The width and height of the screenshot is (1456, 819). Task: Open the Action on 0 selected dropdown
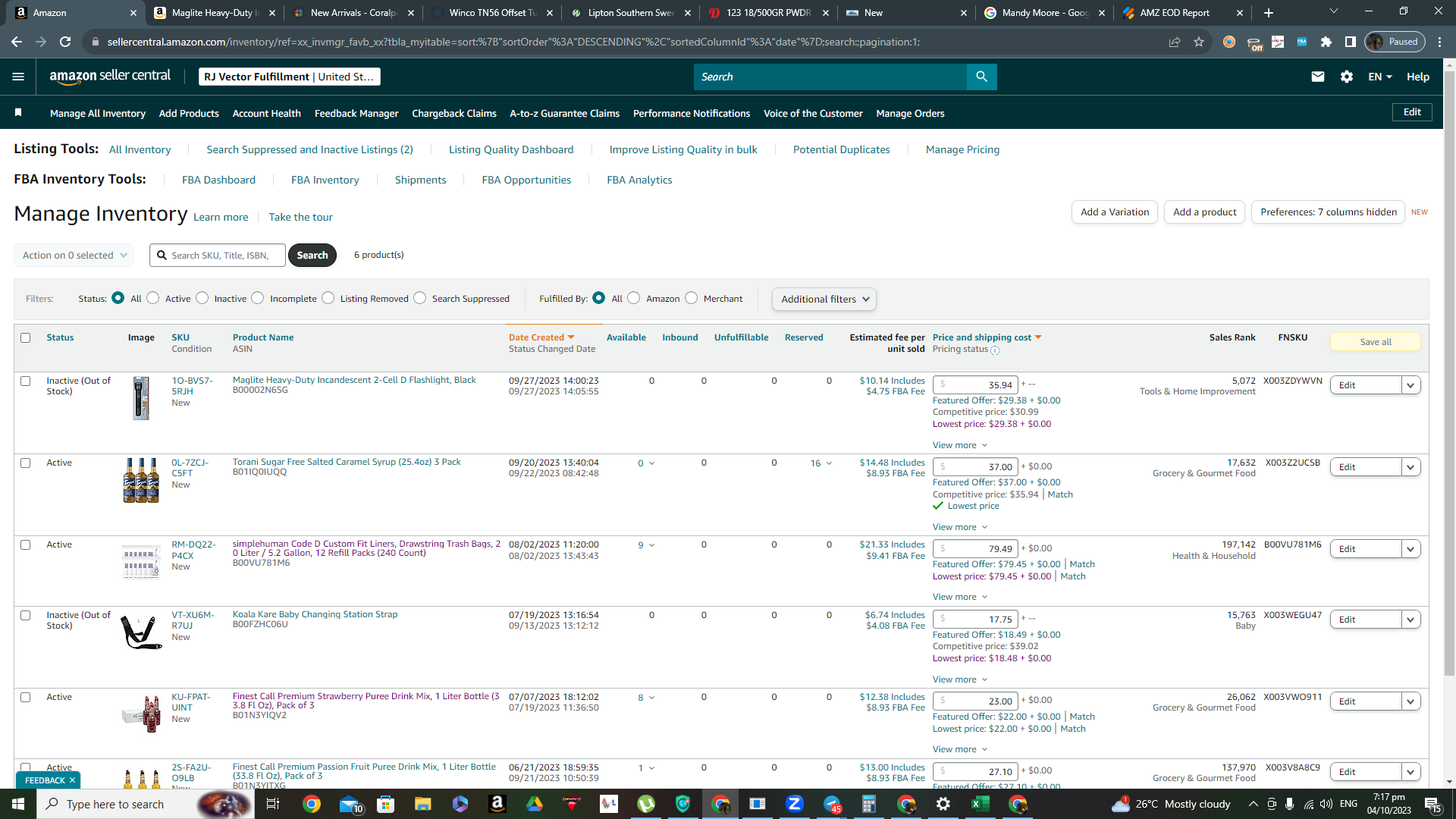[74, 256]
